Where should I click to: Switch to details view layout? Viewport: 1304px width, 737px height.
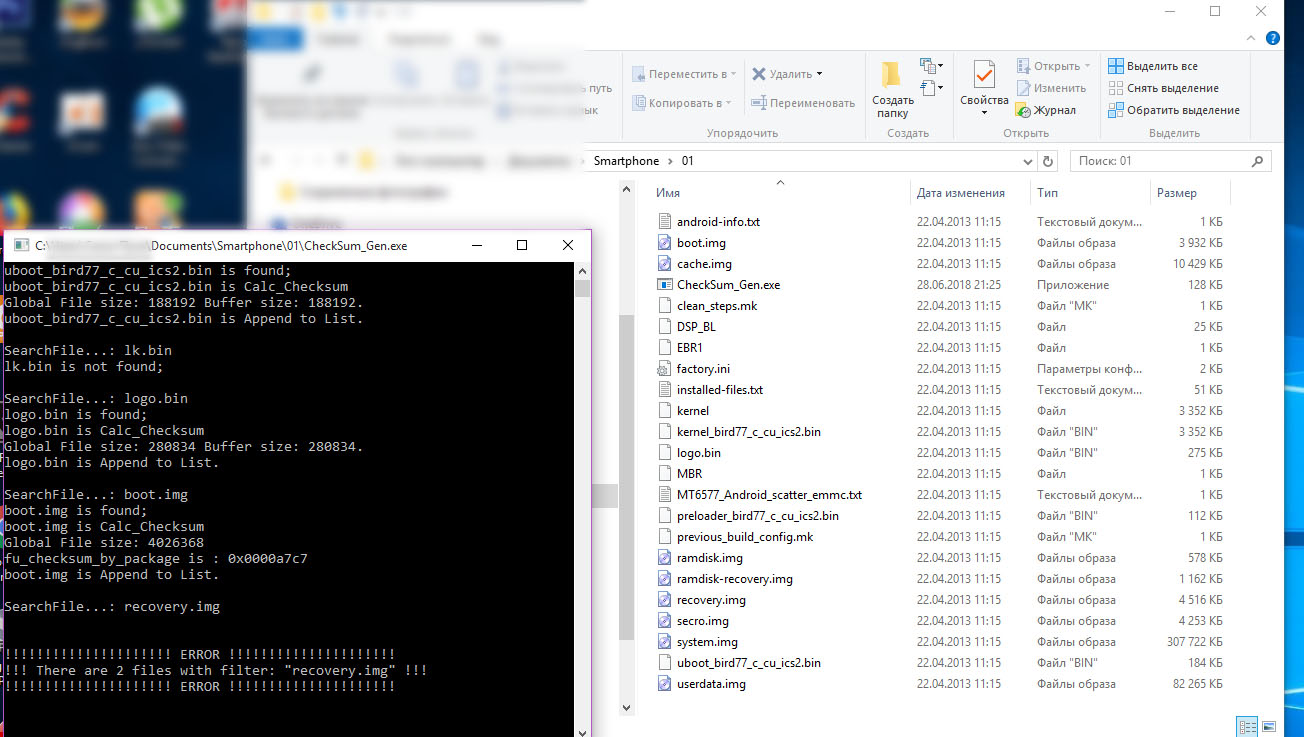click(1246, 726)
